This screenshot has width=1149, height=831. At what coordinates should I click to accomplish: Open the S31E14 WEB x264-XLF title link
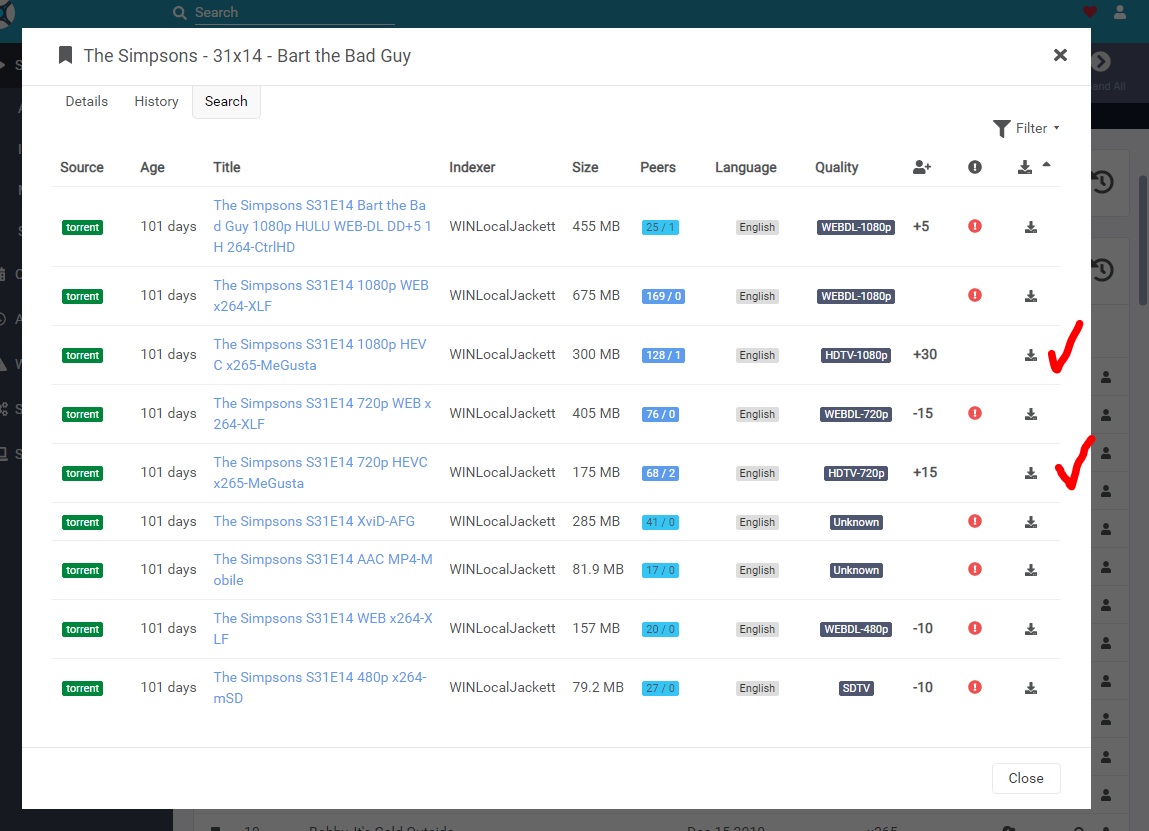[322, 629]
